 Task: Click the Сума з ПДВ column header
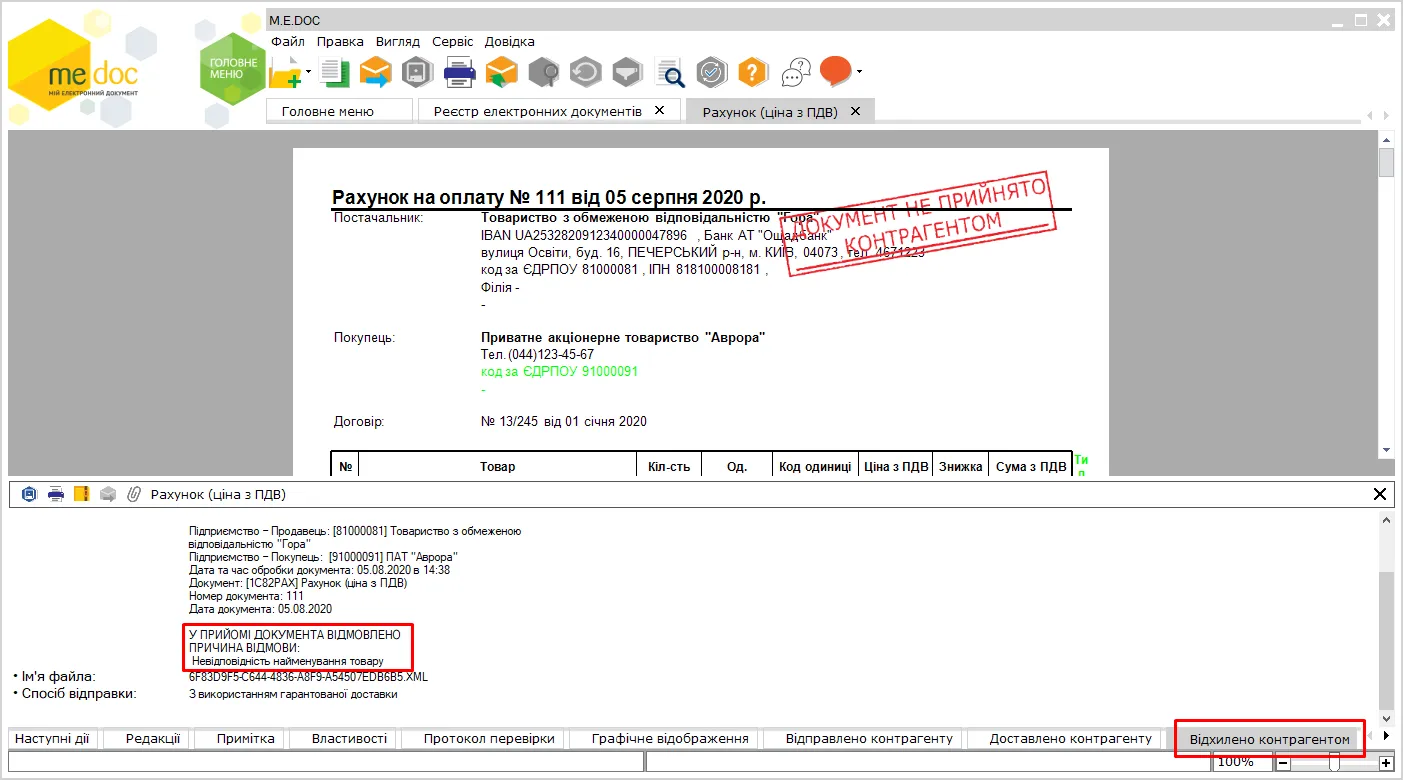pos(1030,467)
